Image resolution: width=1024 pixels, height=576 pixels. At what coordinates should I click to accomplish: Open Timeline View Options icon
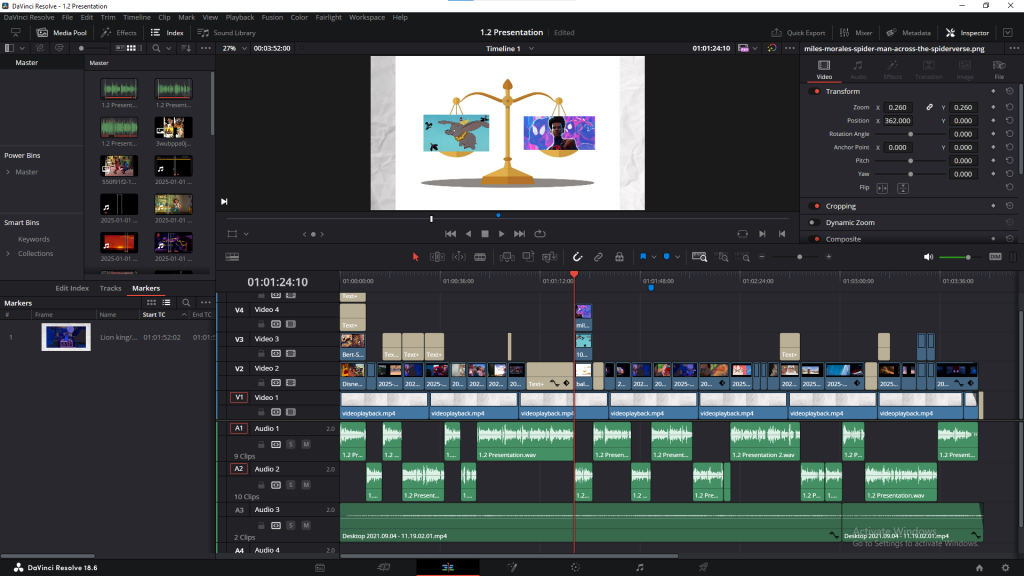tap(232, 257)
